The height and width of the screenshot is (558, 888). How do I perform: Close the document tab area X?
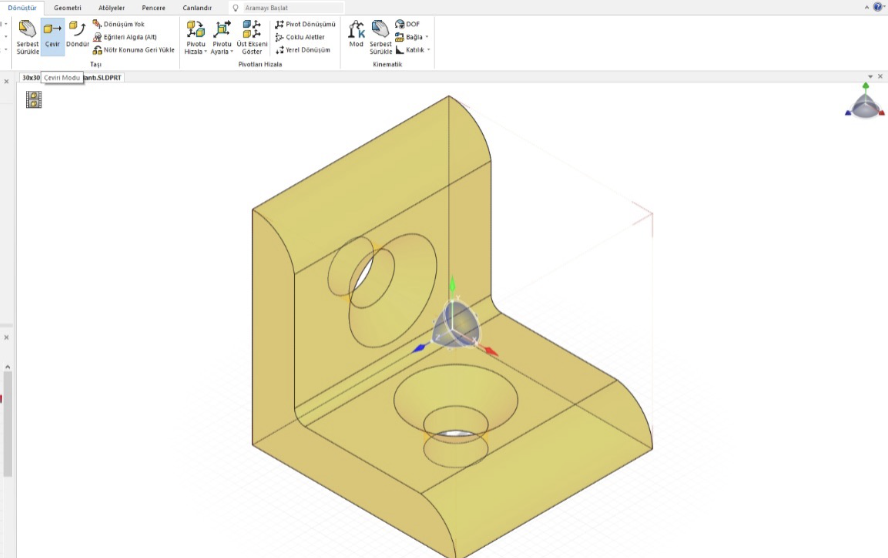point(880,76)
